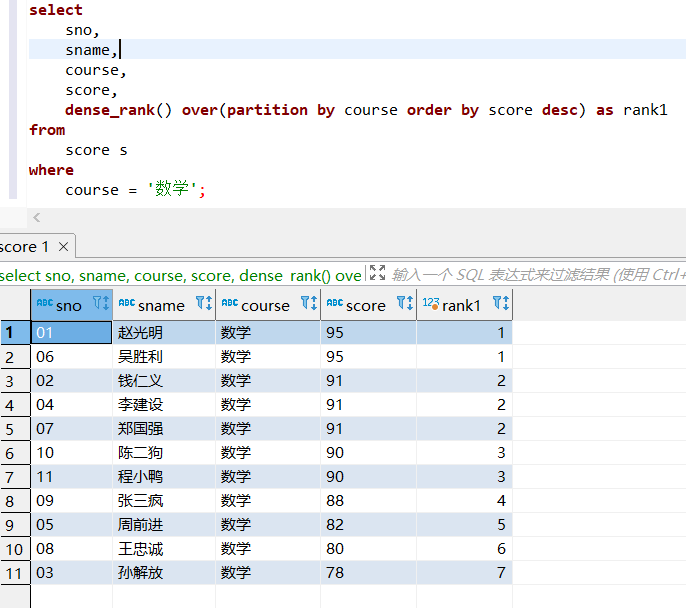Click the rank1 column filter/sort icon
This screenshot has width=686, height=608.
[x=501, y=303]
